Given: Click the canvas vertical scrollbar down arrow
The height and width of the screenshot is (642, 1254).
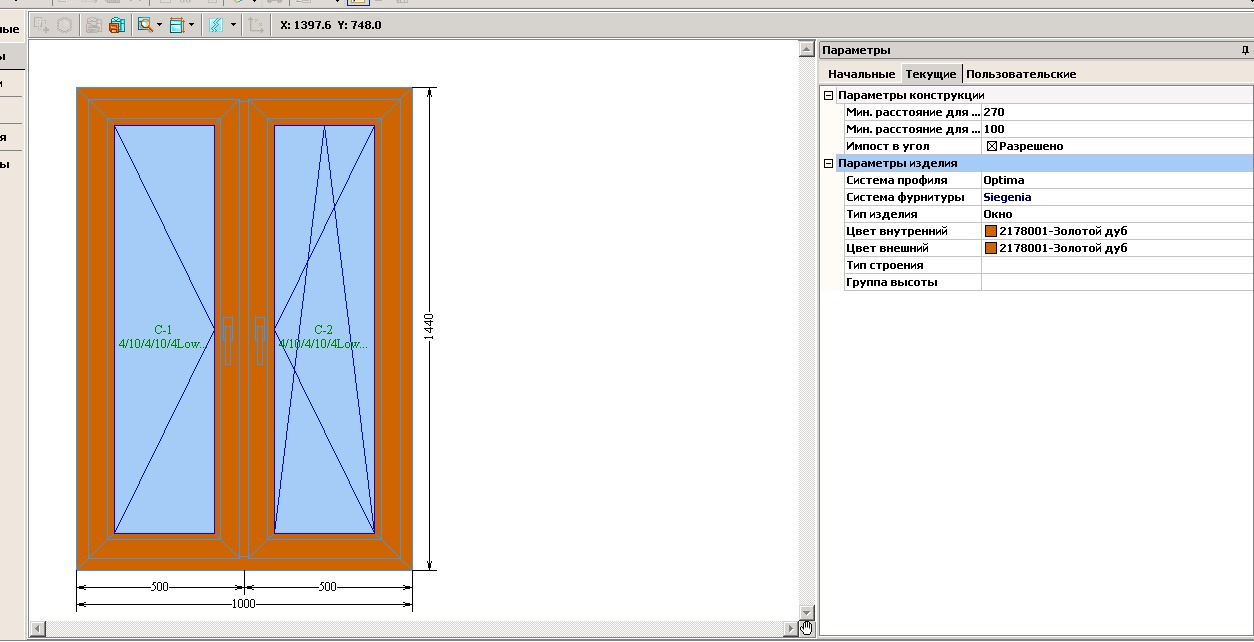Looking at the screenshot, I should [807, 612].
